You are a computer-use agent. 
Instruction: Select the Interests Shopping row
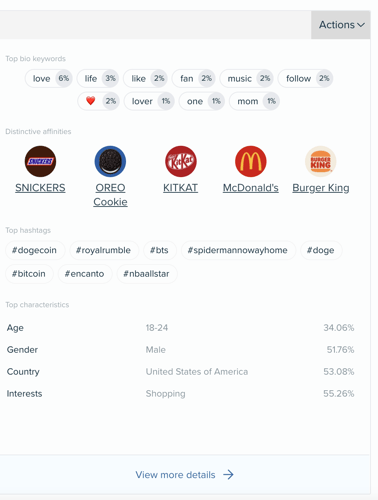(180, 394)
